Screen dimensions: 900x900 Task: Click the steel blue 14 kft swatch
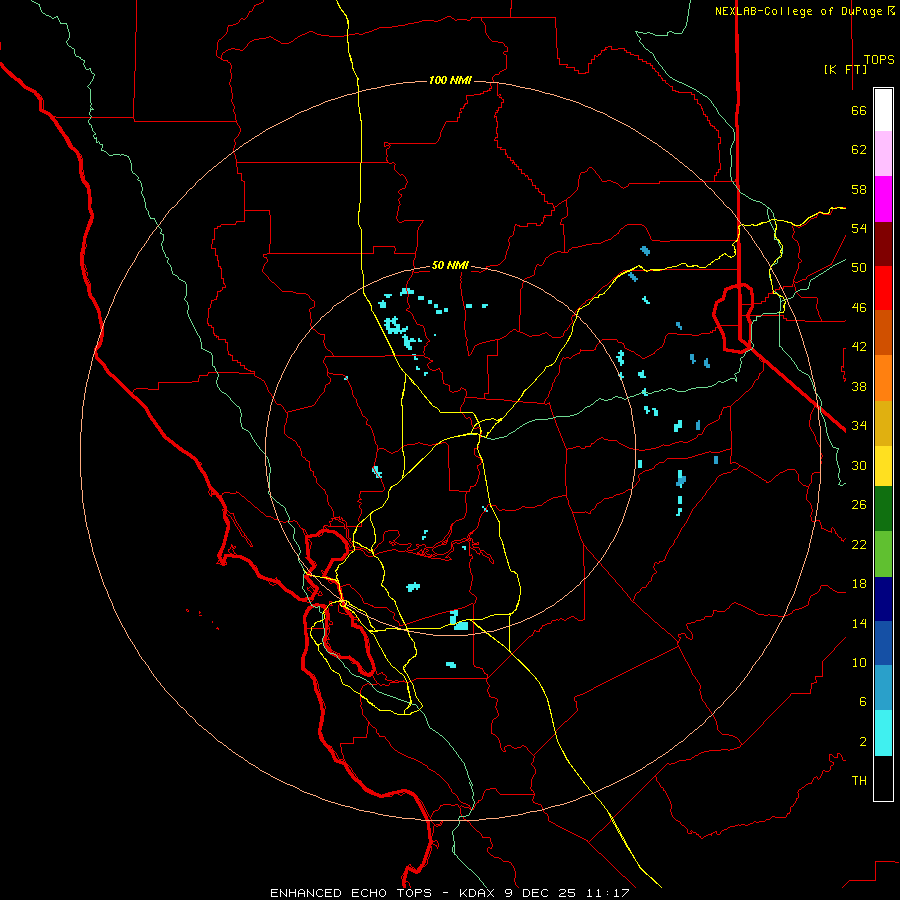(x=883, y=688)
